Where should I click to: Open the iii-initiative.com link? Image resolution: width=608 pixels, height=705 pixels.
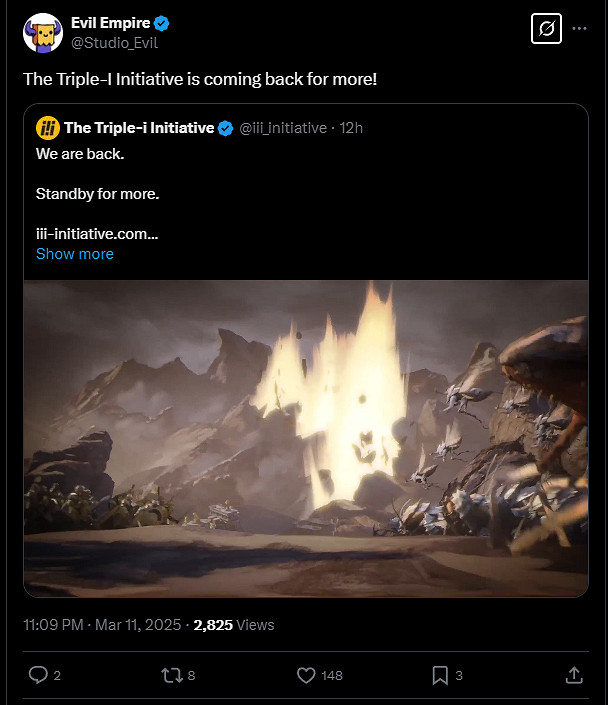pyautogui.click(x=97, y=233)
